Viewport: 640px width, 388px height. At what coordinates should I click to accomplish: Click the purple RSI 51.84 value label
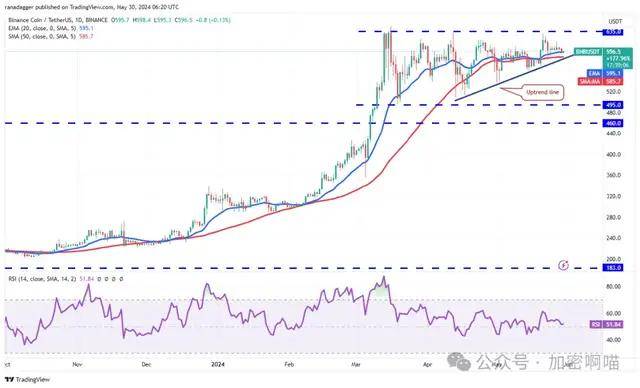(x=607, y=324)
